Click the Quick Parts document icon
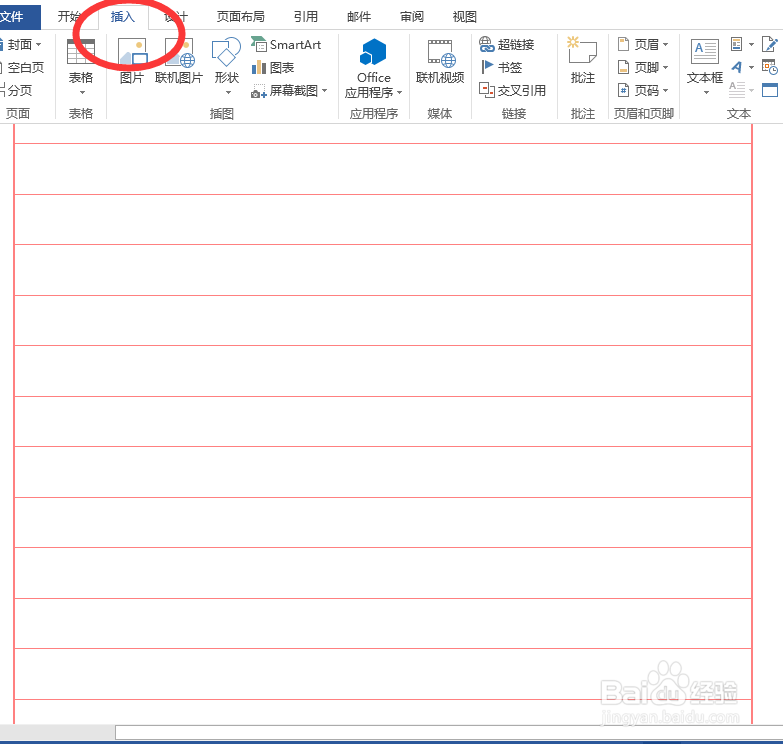 (x=736, y=44)
